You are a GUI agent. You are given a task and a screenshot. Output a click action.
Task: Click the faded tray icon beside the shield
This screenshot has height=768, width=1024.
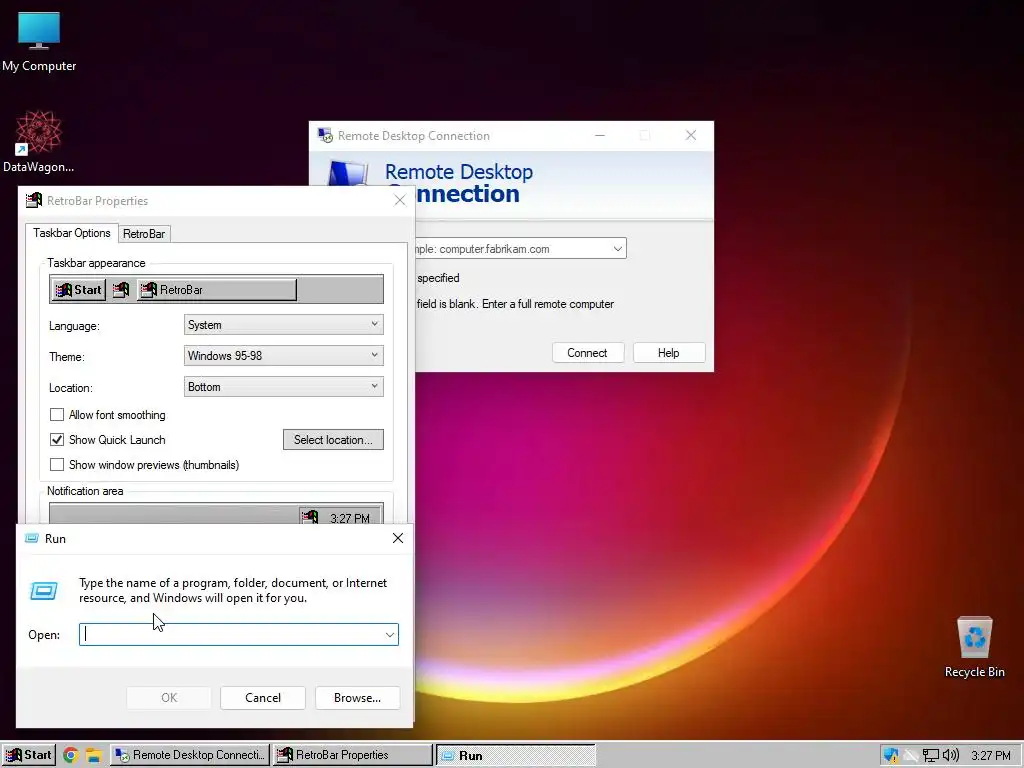click(x=910, y=756)
